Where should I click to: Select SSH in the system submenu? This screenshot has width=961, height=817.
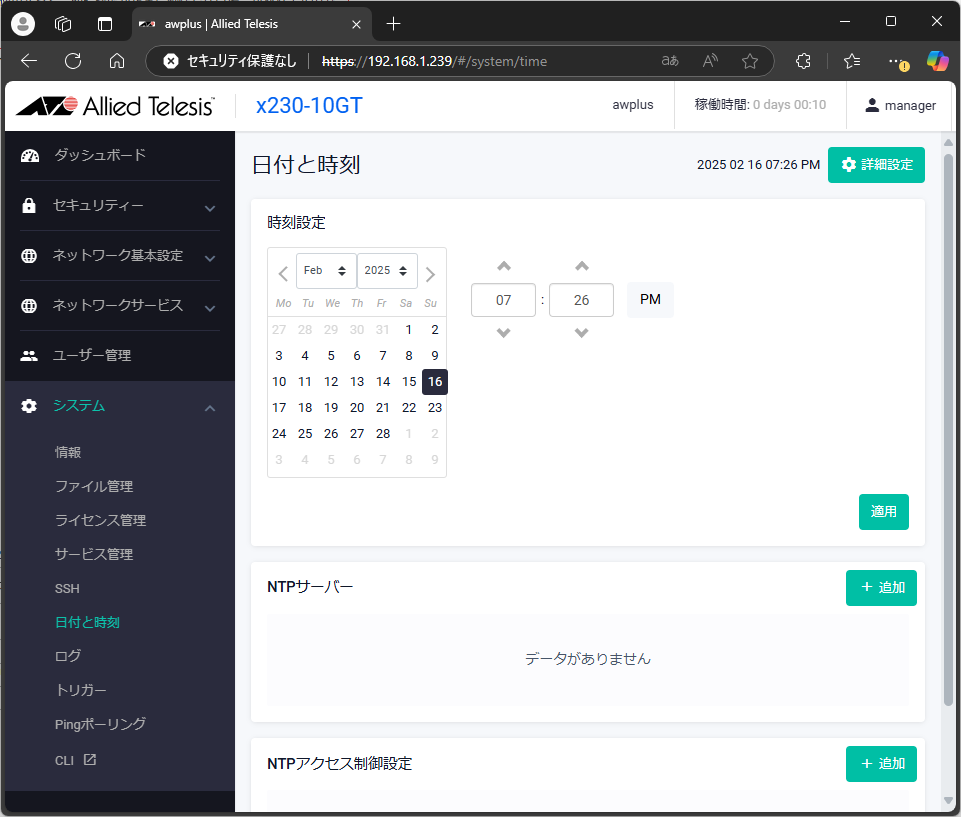(x=67, y=589)
